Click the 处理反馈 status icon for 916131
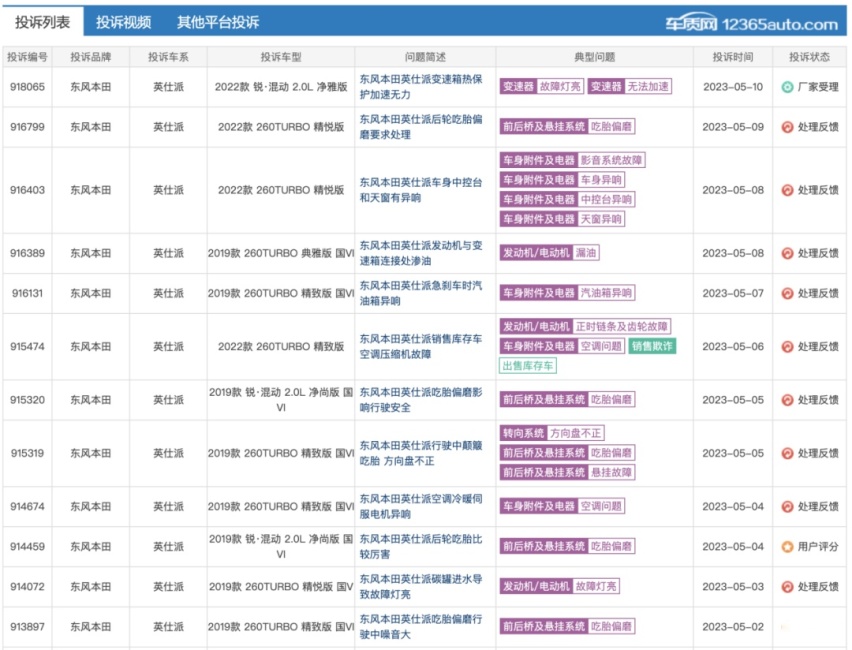This screenshot has width=852, height=650. pos(787,293)
